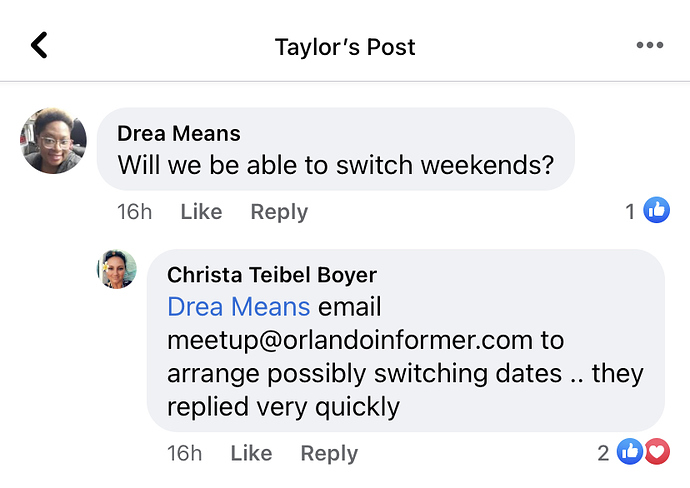Open Christa Teibel Boyer's profile picture
Image resolution: width=690 pixels, height=488 pixels.
[x=116, y=270]
